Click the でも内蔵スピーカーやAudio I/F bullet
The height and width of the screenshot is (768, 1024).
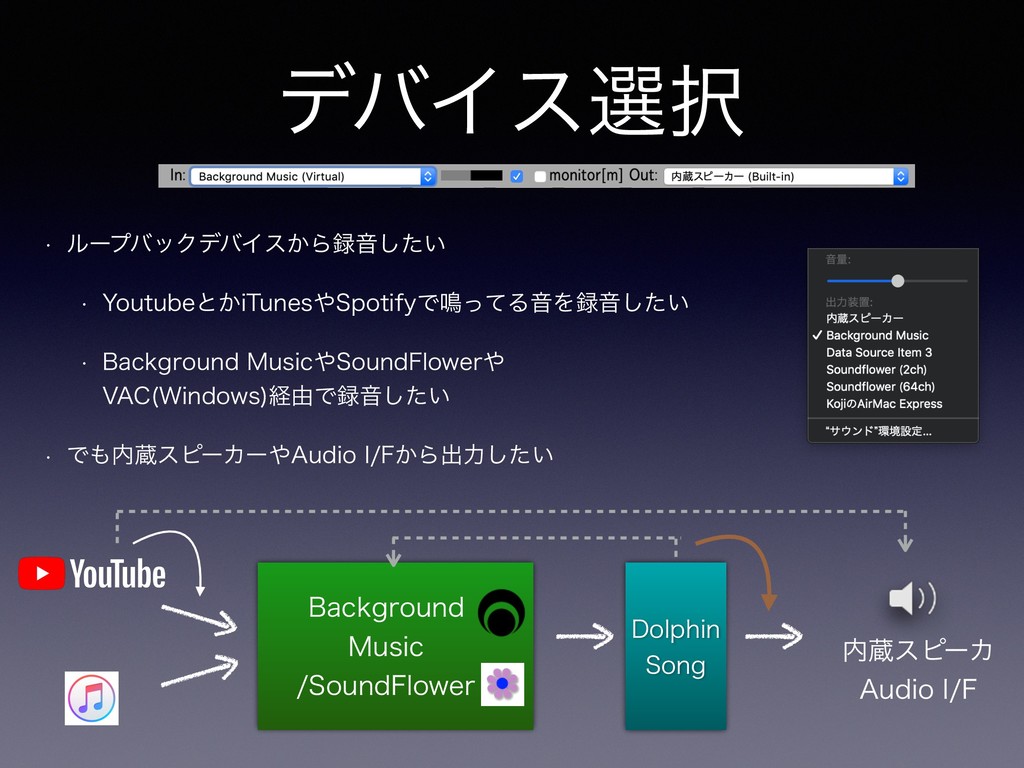tap(310, 455)
